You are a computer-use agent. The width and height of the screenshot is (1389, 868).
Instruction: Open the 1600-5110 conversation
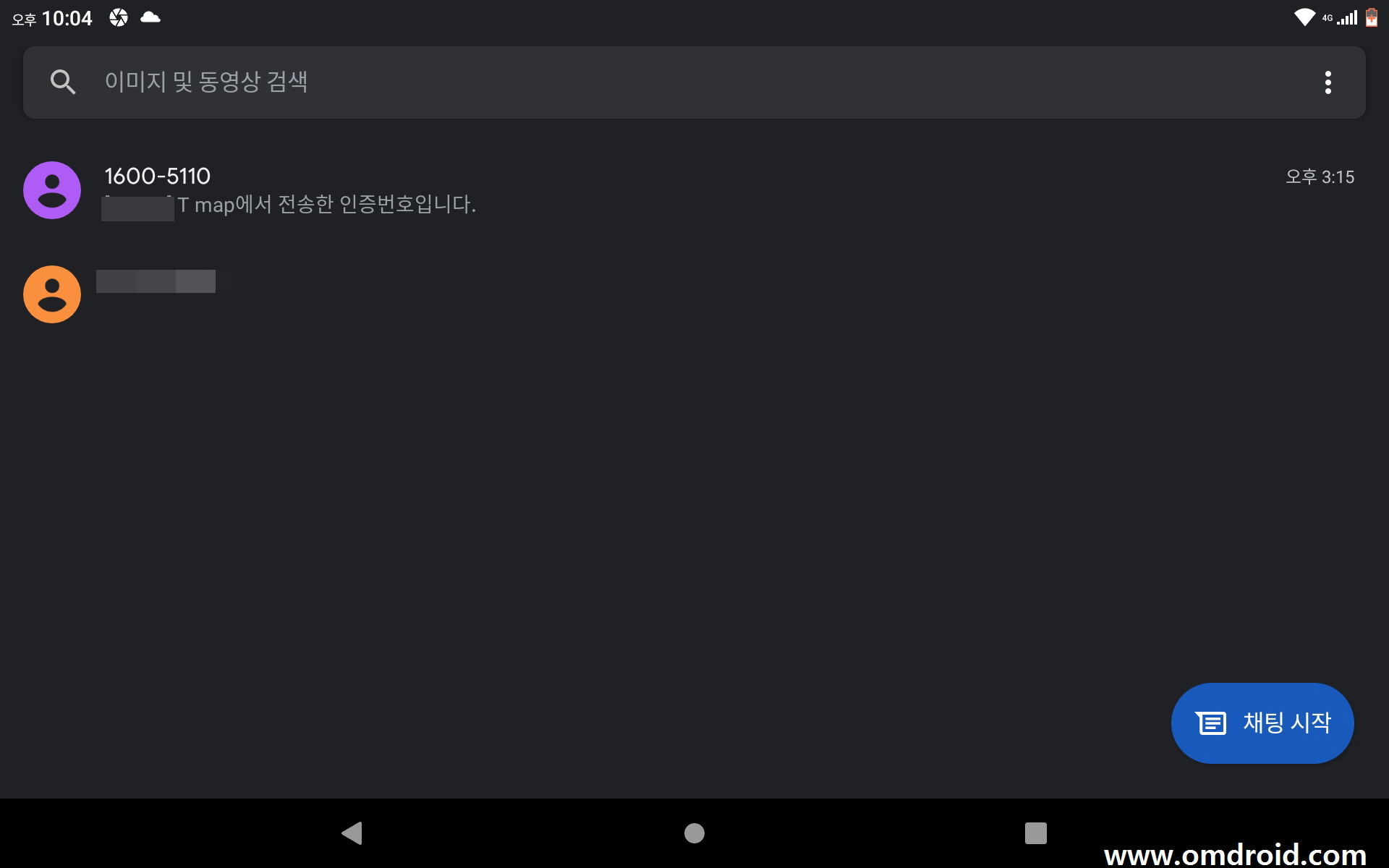click(x=694, y=190)
